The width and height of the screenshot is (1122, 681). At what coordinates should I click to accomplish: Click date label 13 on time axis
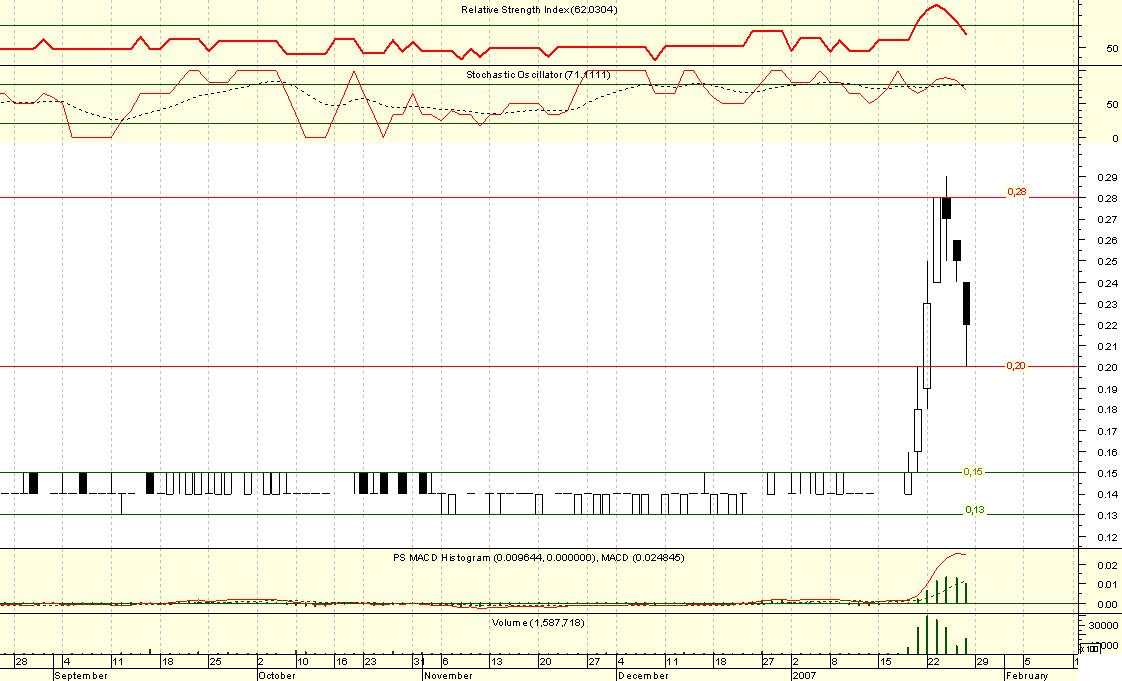497,662
